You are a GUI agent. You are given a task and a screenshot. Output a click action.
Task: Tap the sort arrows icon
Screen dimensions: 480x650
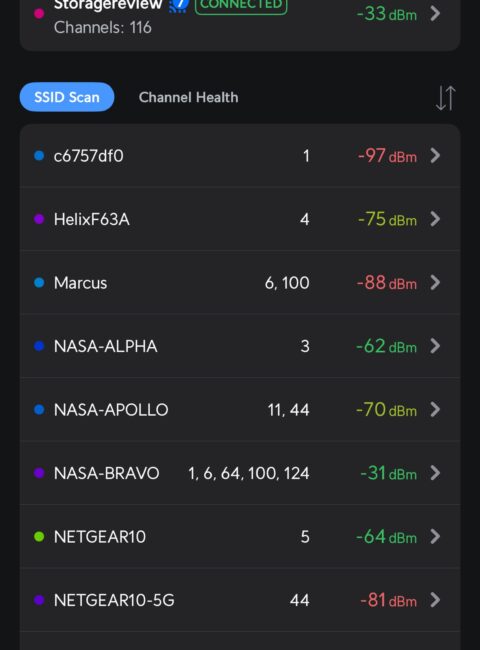pyautogui.click(x=446, y=98)
